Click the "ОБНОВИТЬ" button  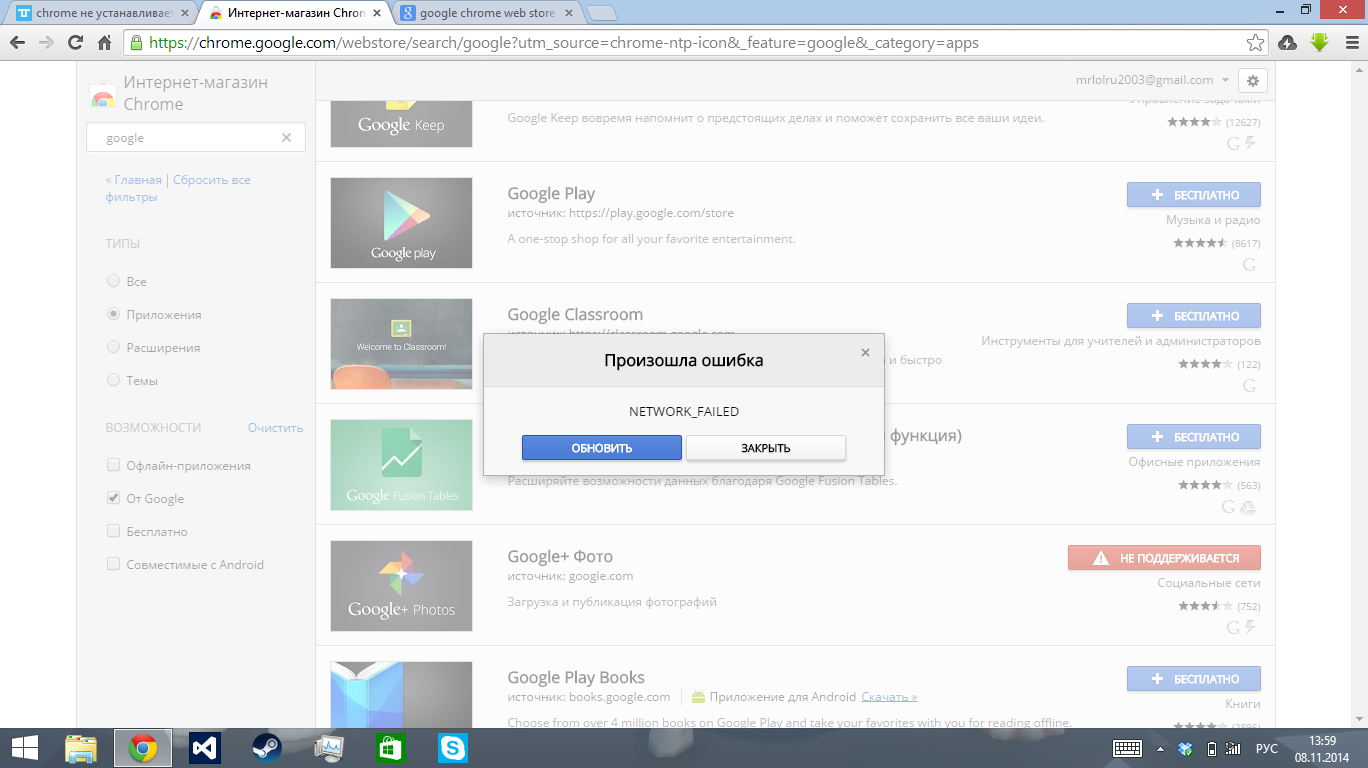coord(602,448)
